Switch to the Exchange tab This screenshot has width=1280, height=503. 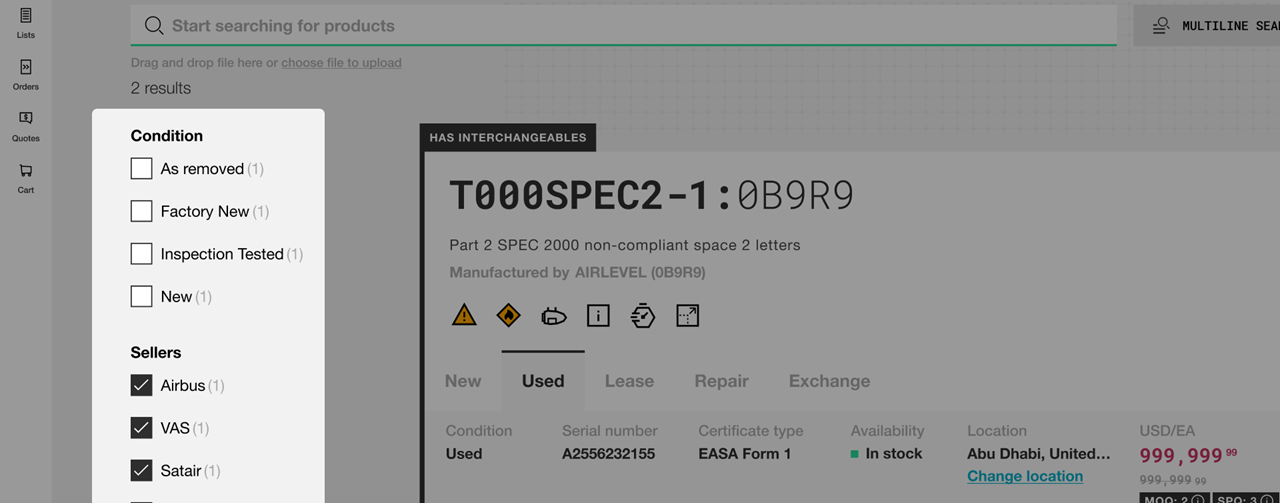pyautogui.click(x=830, y=381)
